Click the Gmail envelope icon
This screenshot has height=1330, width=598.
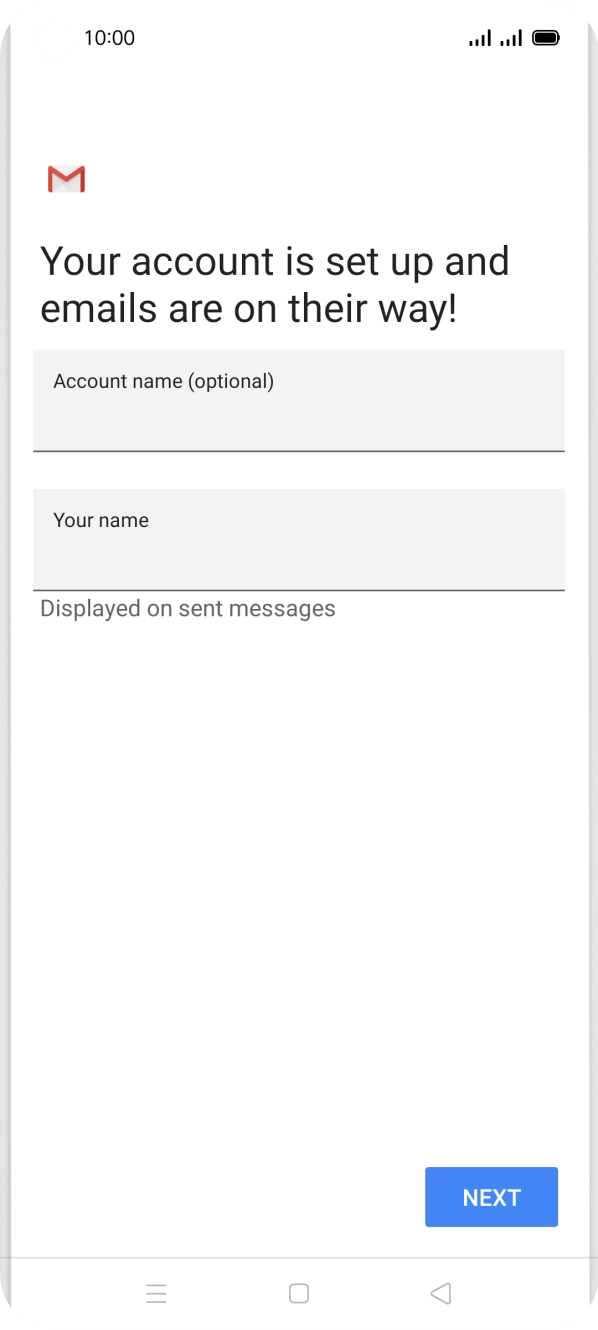66,179
